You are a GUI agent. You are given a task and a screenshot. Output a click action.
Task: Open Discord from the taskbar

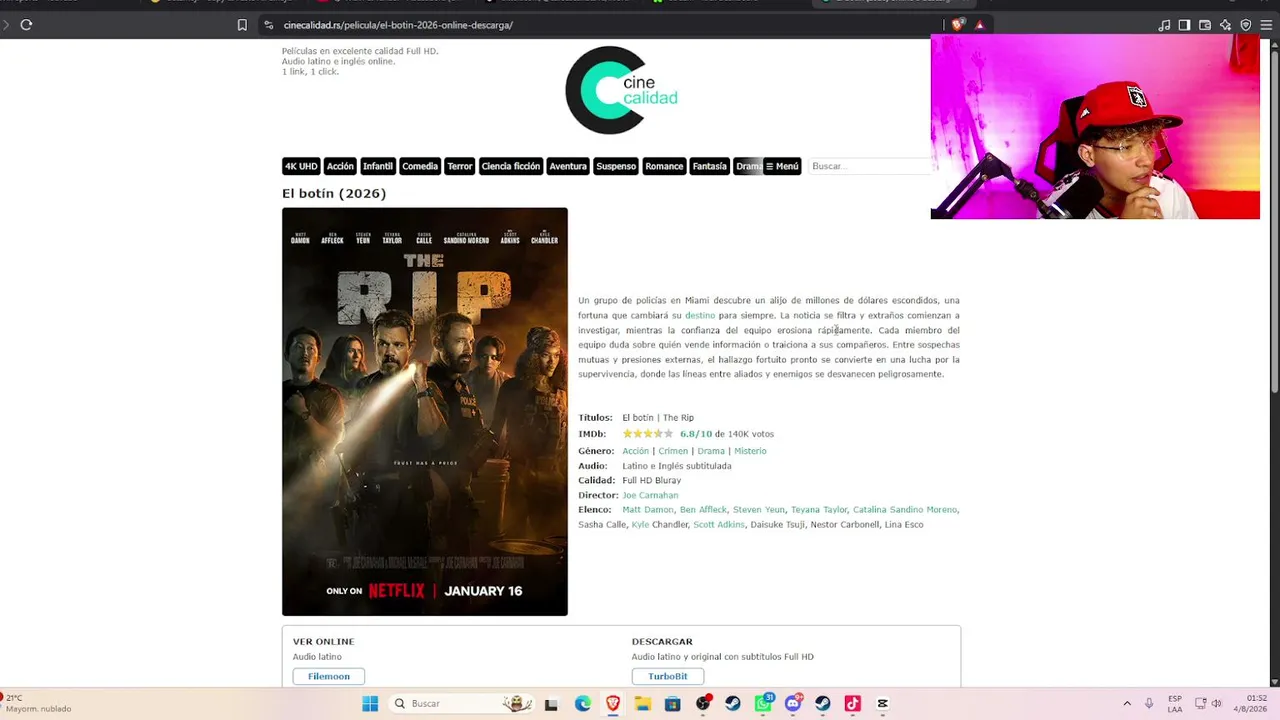click(x=794, y=704)
